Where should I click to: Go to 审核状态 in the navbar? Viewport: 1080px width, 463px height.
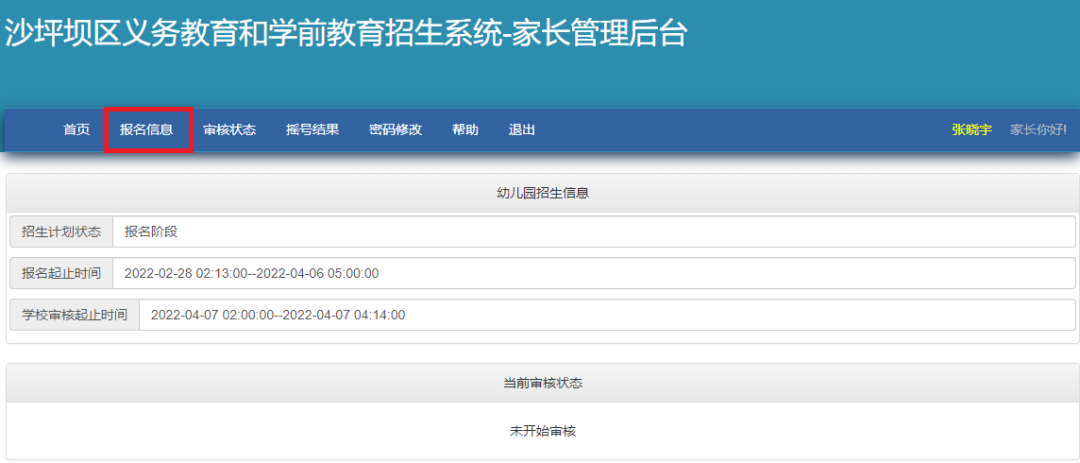(x=229, y=130)
